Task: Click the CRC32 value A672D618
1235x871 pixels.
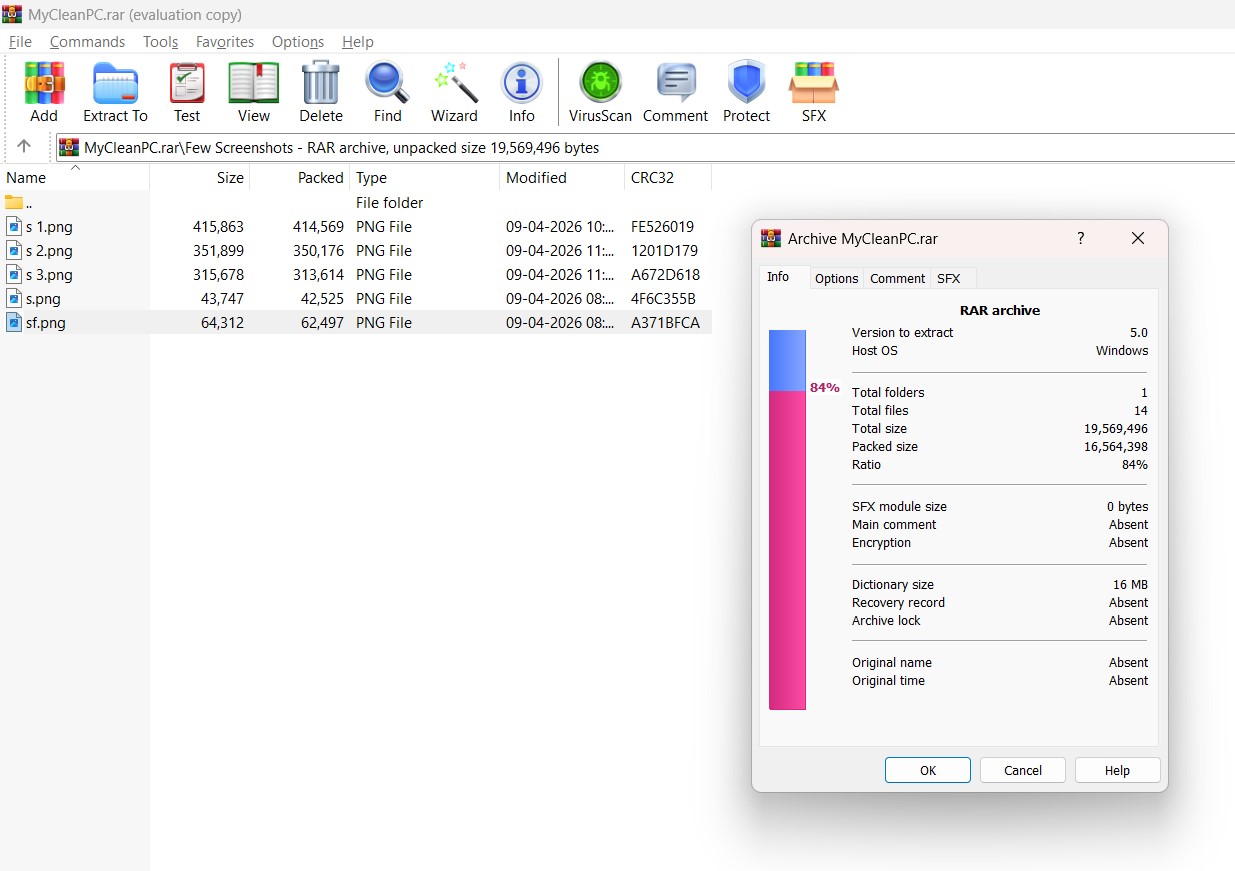Action: 665,275
